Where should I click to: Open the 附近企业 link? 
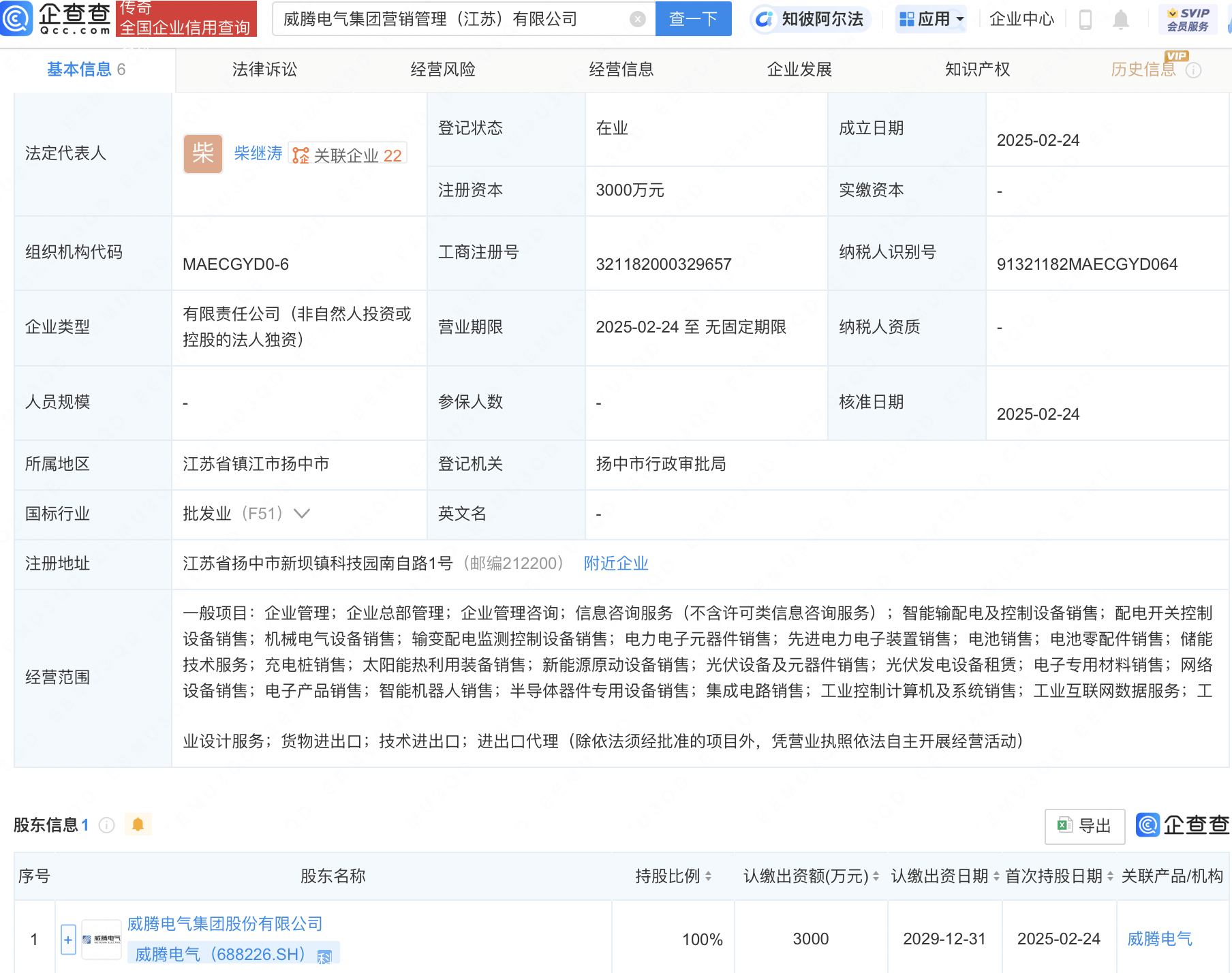coord(616,563)
